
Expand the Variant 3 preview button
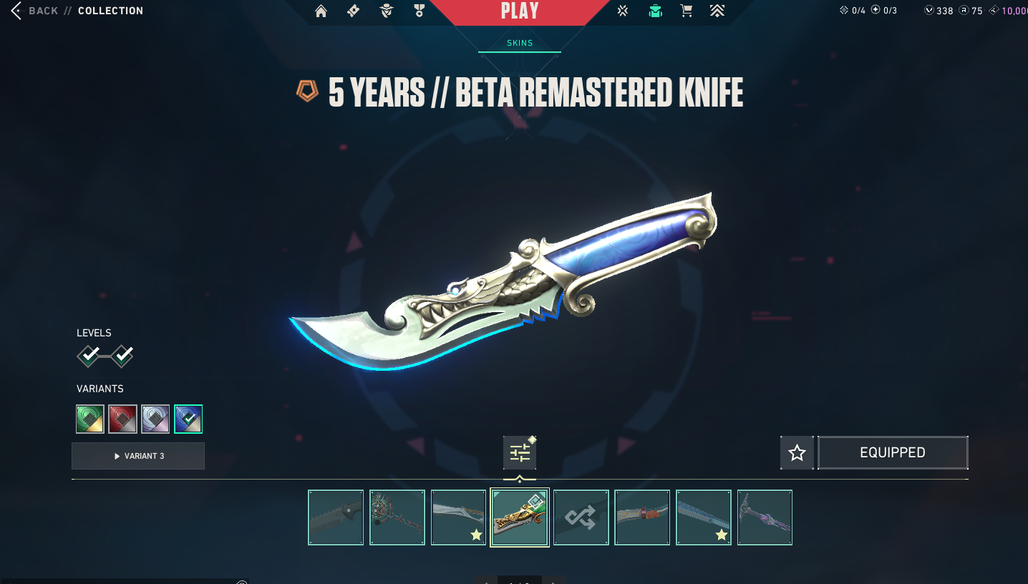coord(138,456)
